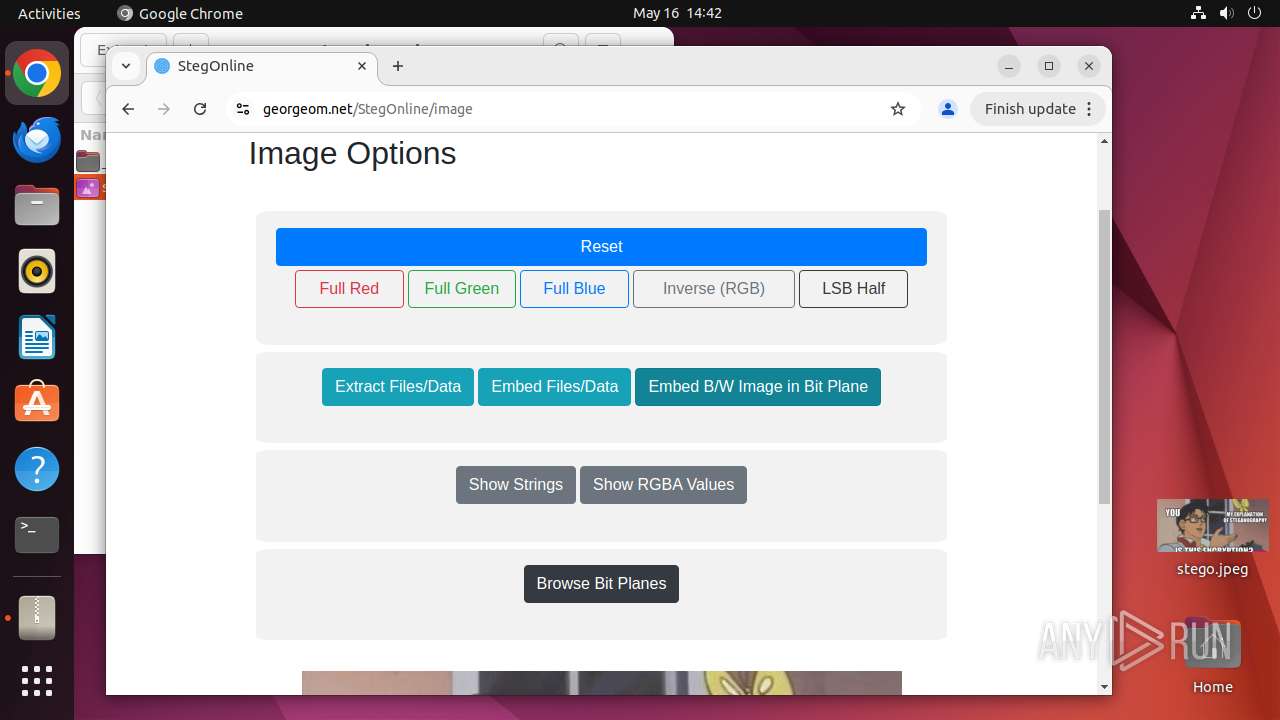The width and height of the screenshot is (1280, 720).
Task: Maximize the Chrome window
Action: pyautogui.click(x=1049, y=66)
